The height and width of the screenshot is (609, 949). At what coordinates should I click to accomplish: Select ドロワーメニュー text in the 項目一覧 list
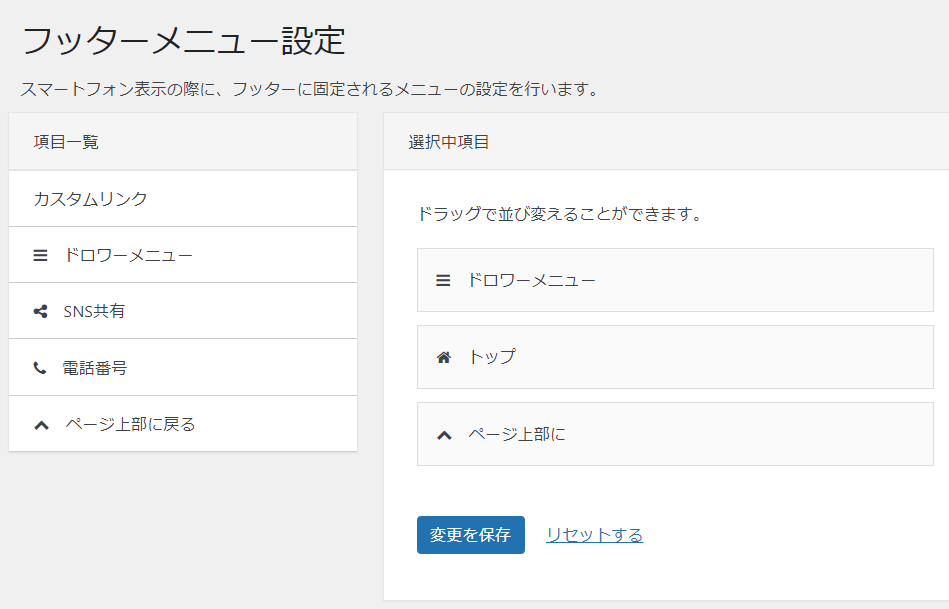point(128,255)
